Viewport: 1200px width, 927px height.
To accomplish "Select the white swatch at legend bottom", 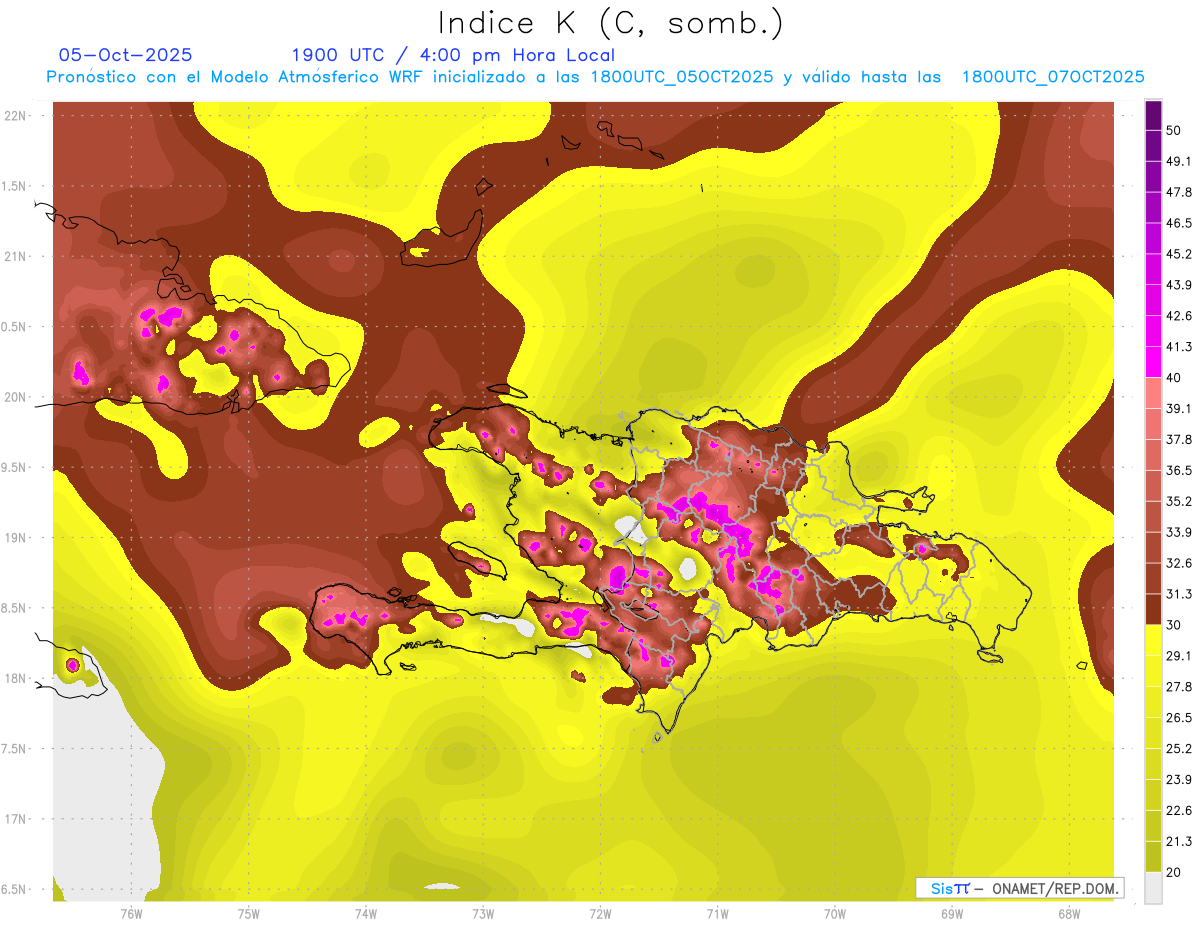I will pos(1153,887).
